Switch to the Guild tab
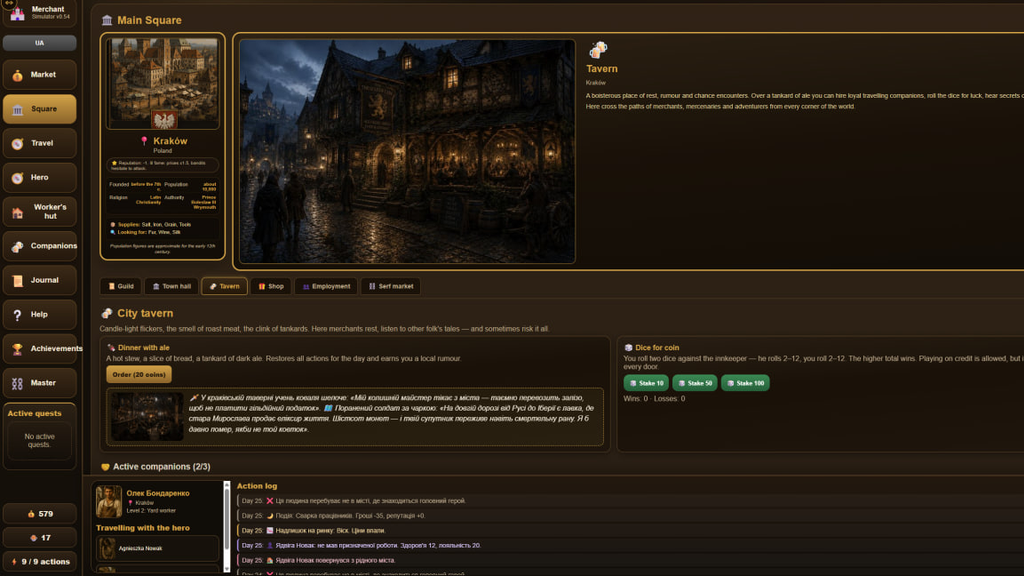 coord(121,286)
